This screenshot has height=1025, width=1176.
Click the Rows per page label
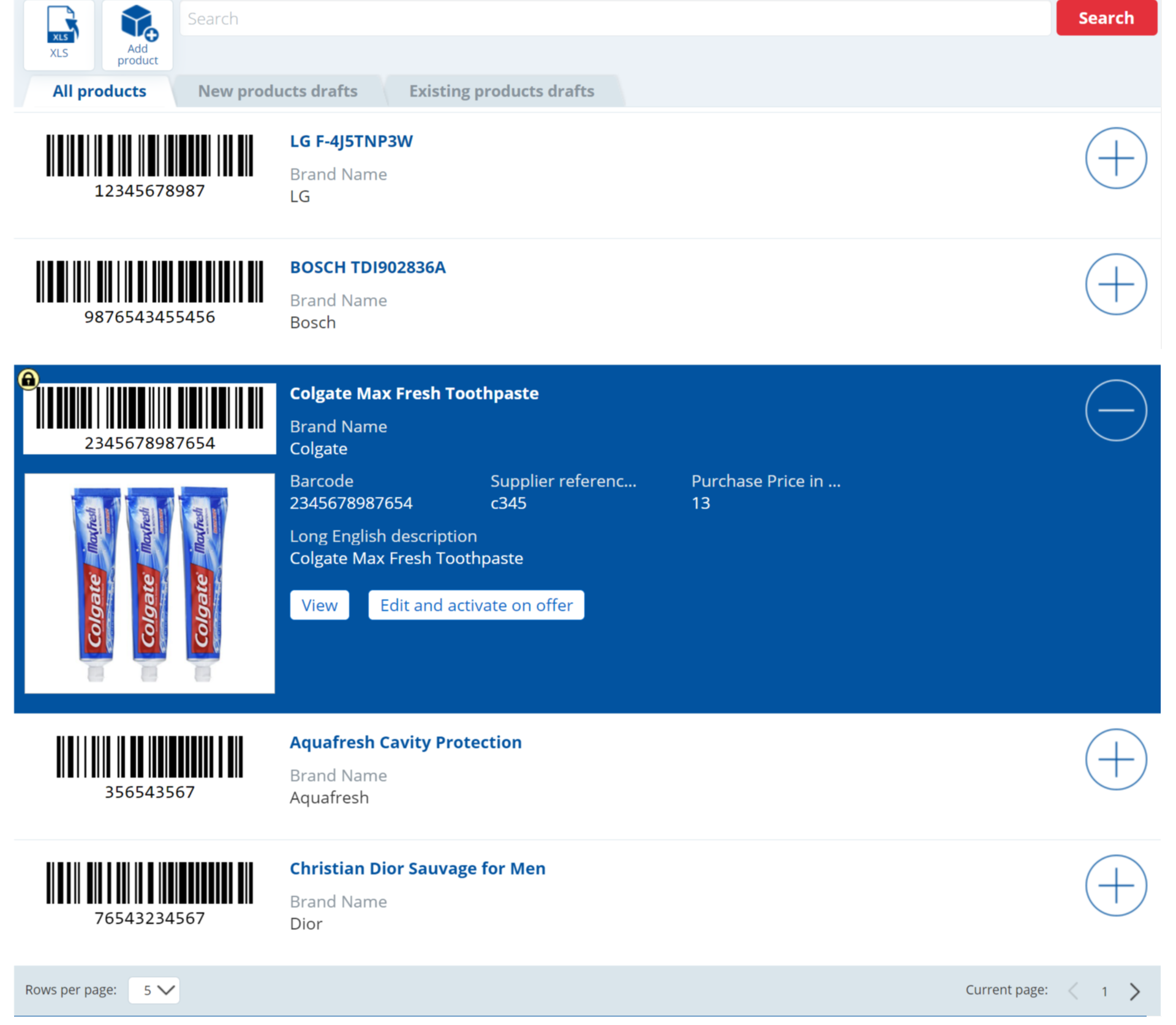tap(70, 990)
